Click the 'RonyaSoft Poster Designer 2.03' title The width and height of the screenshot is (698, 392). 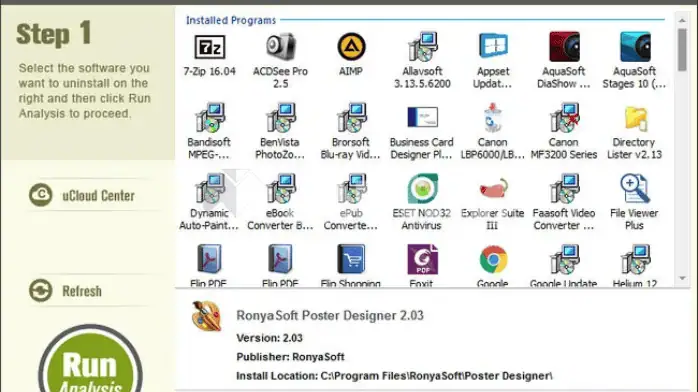pos(330,315)
